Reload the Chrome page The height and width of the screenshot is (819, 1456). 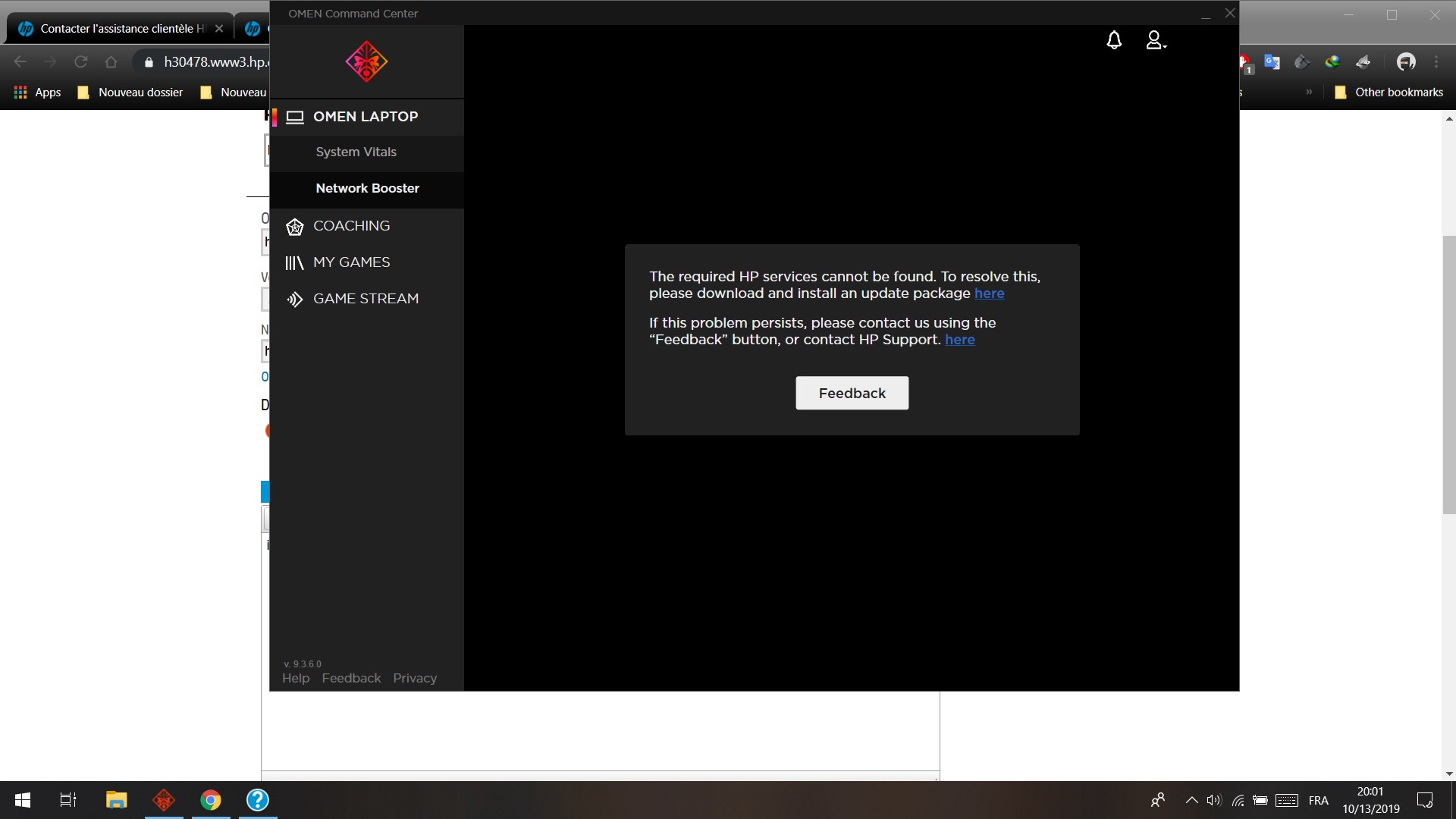pos(80,62)
